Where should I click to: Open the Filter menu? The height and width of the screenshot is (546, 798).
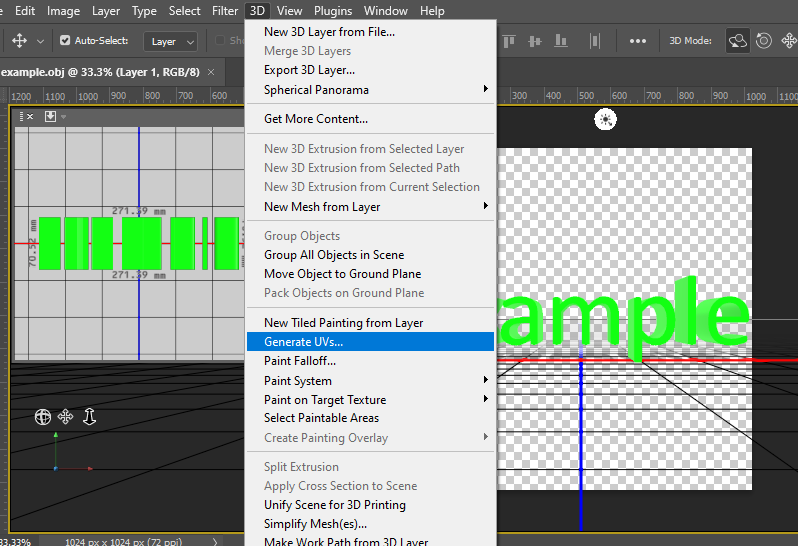pos(225,11)
